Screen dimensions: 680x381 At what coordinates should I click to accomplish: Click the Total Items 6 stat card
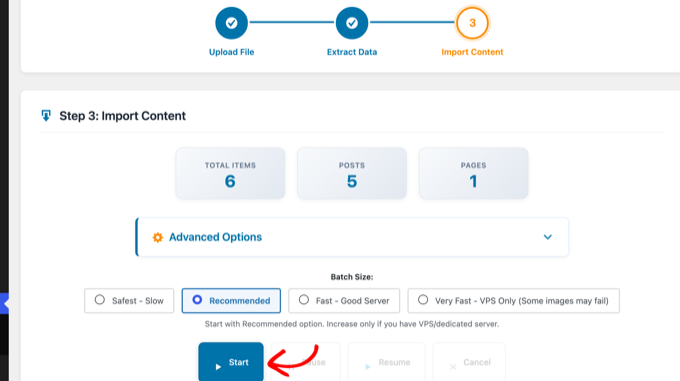click(x=230, y=173)
